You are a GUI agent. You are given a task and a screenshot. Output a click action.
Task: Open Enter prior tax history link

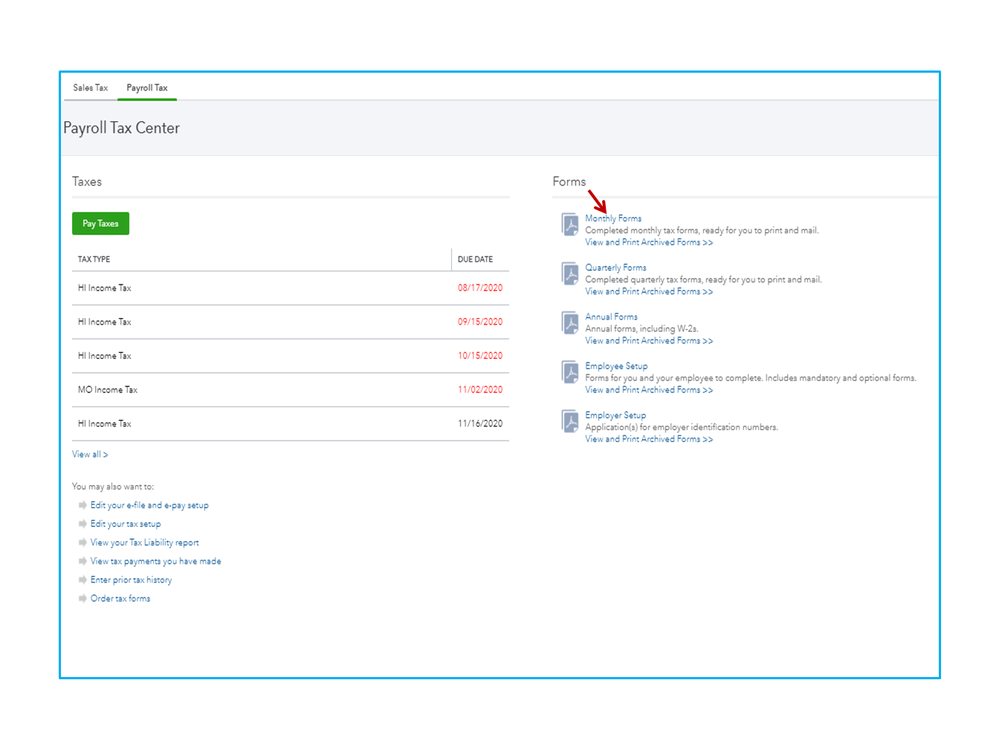(131, 580)
